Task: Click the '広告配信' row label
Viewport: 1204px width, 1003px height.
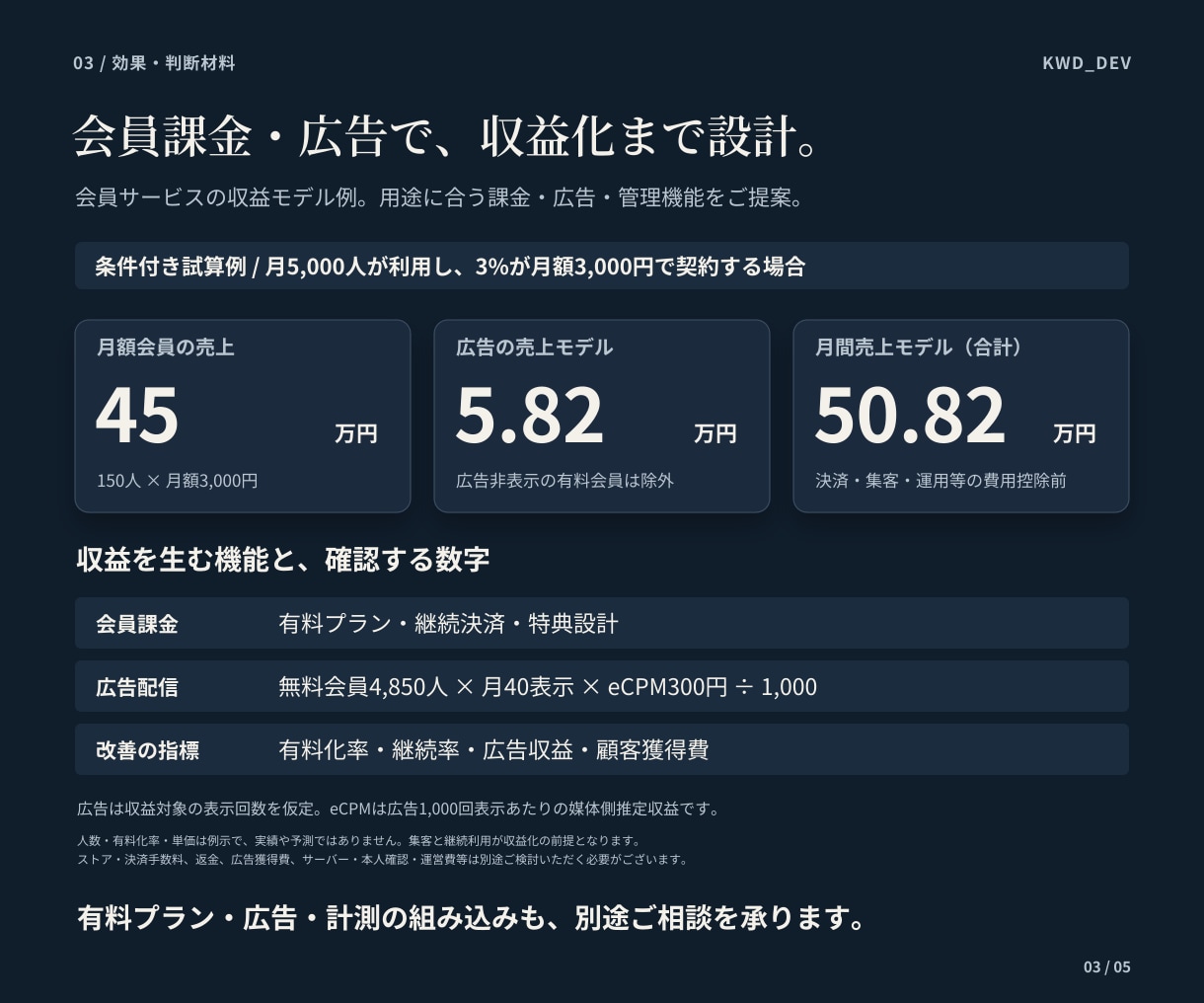Action: 137,687
